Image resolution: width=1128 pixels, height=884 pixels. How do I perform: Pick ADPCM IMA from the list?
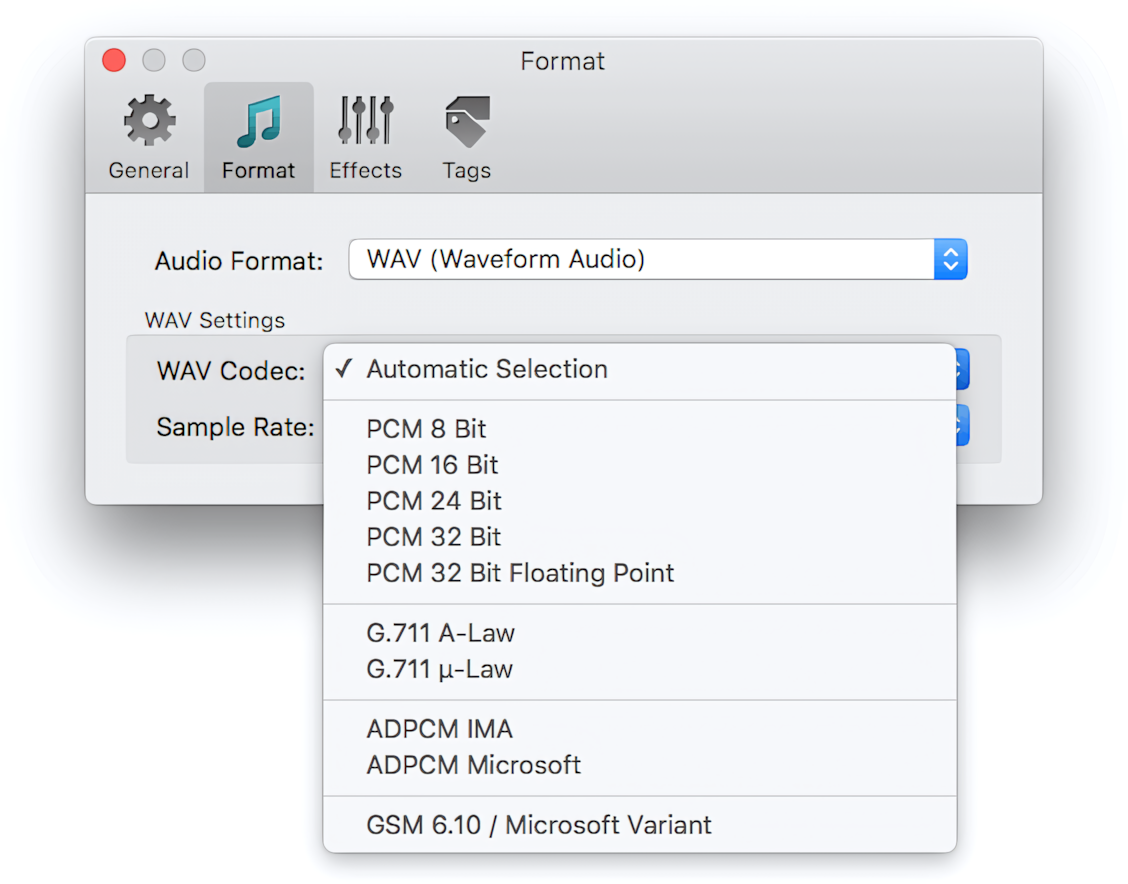[x=440, y=729]
